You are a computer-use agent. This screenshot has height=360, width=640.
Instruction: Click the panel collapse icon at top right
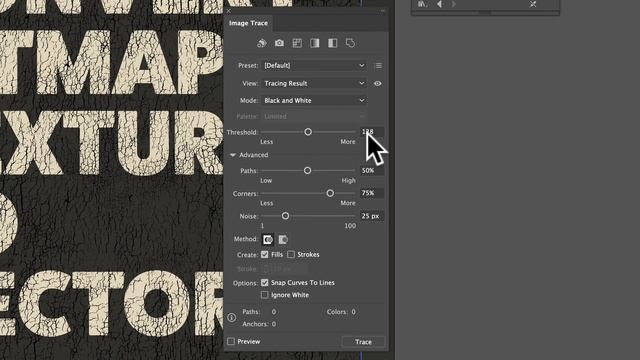tap(382, 11)
